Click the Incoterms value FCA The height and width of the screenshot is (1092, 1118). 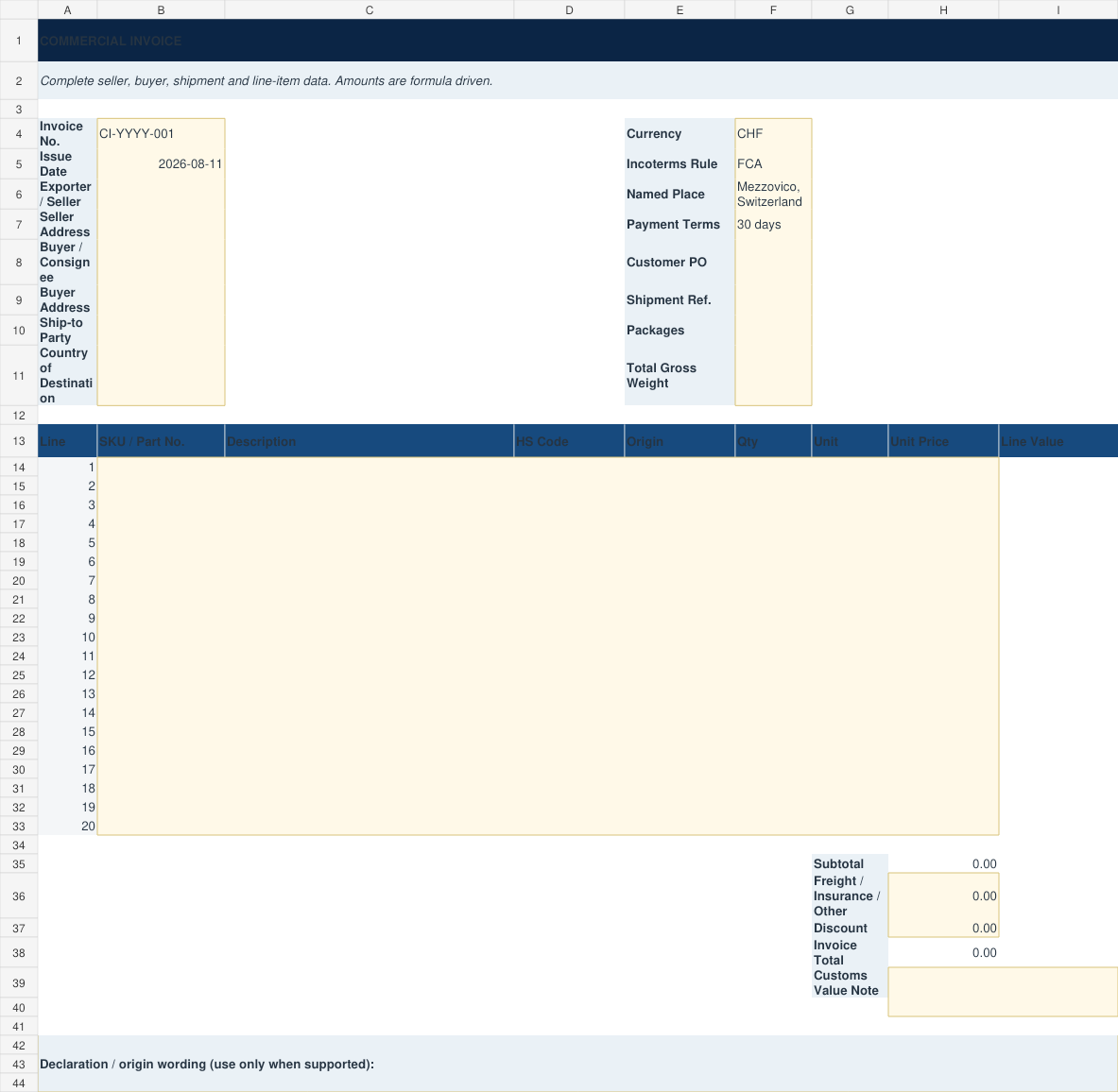point(773,164)
